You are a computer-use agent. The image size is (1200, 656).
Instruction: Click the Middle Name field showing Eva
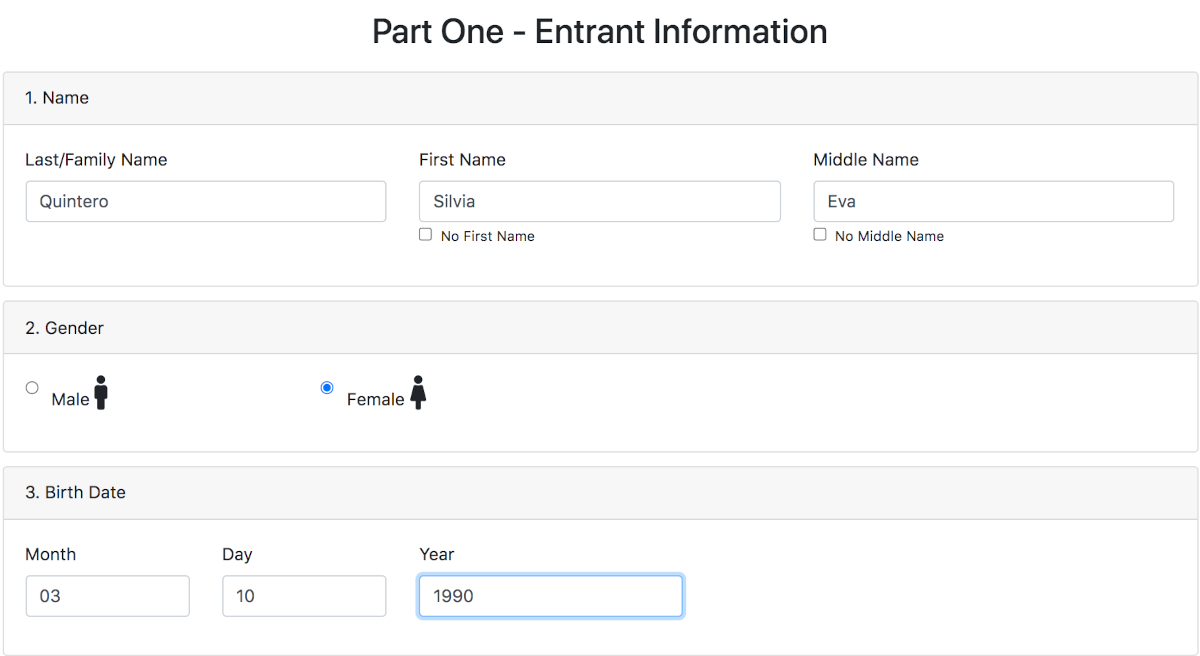point(993,201)
